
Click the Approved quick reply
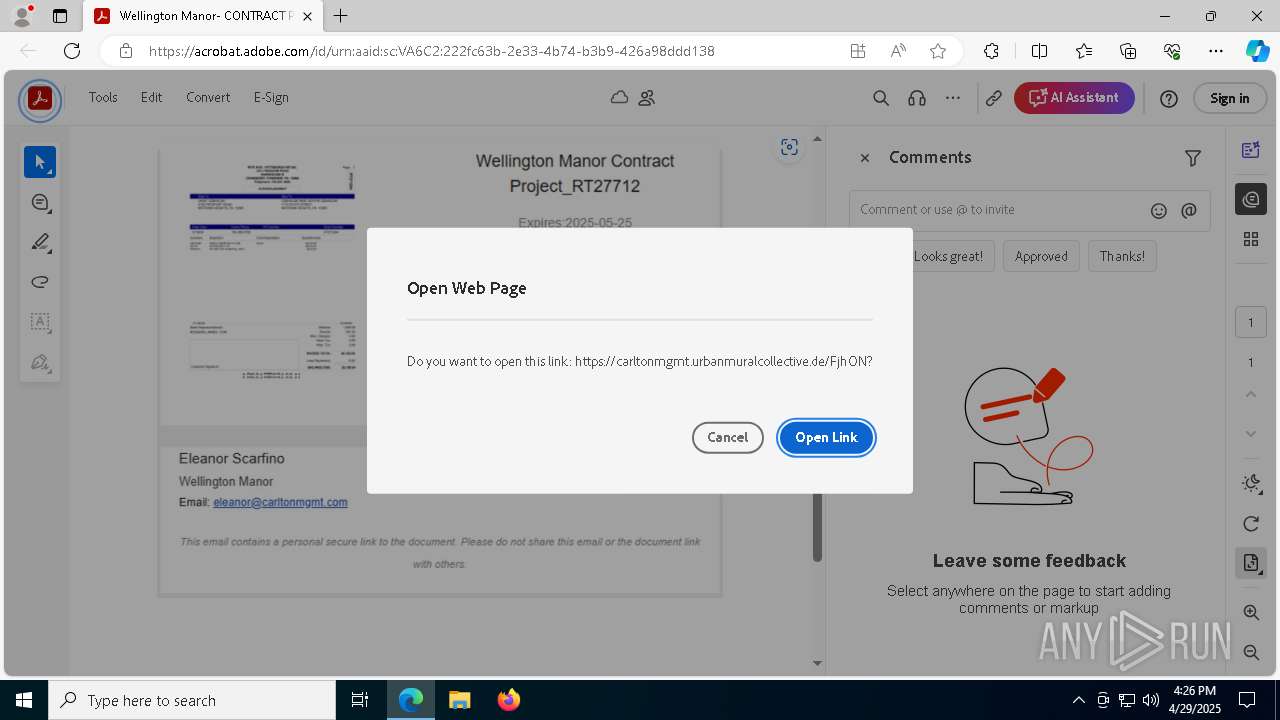pyautogui.click(x=1041, y=256)
